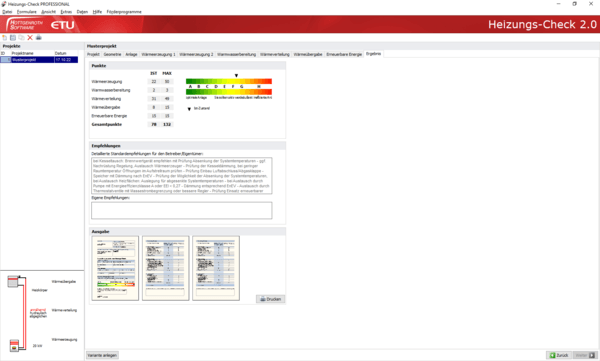Click the new project toolbar icon

click(x=5, y=38)
